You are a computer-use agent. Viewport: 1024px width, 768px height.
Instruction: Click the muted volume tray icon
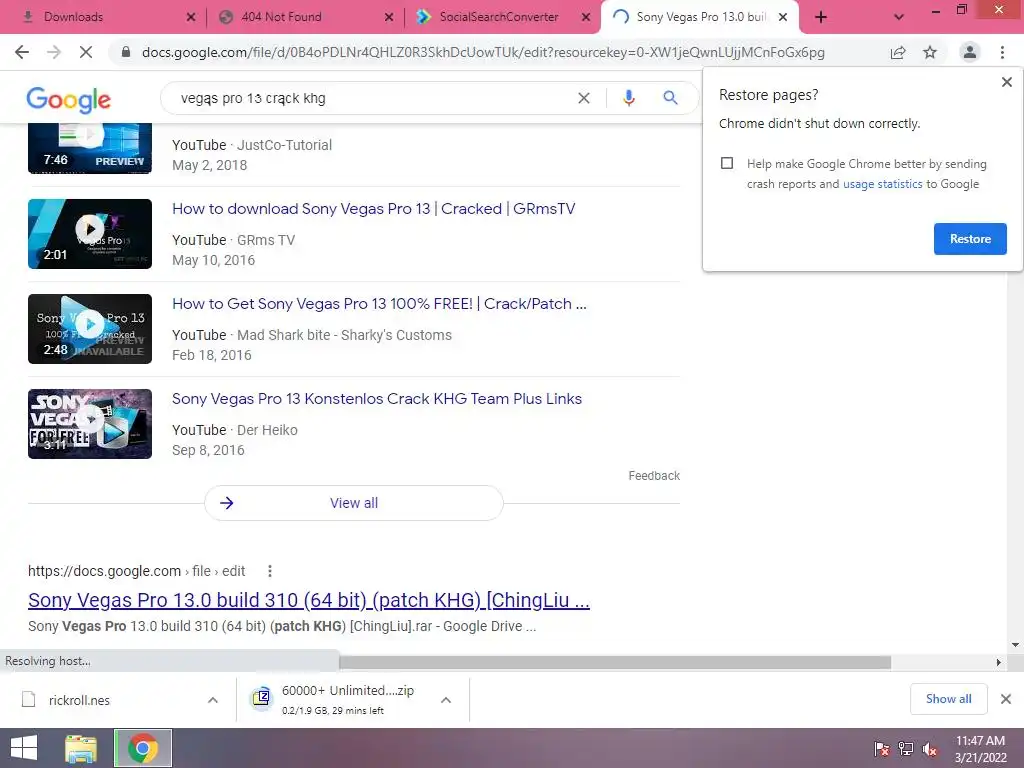coord(929,749)
